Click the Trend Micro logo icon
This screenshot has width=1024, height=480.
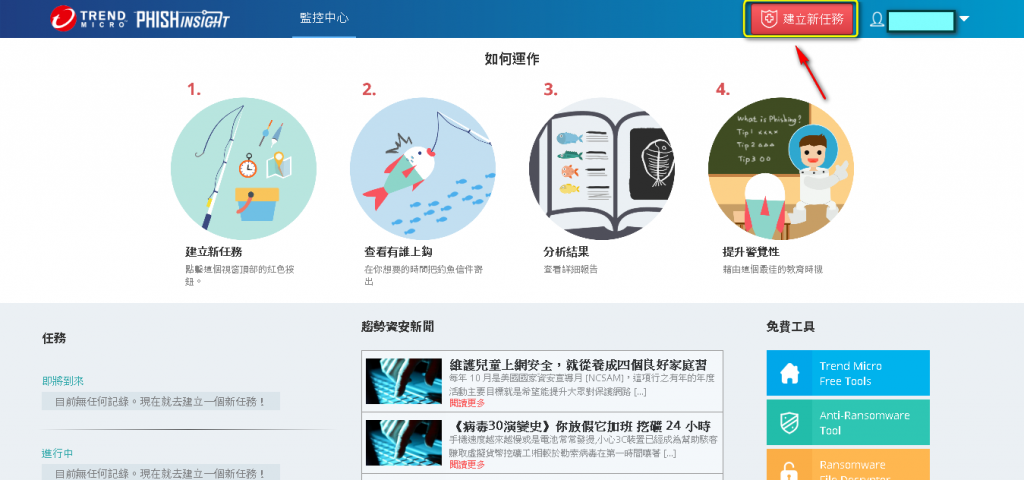pos(63,18)
